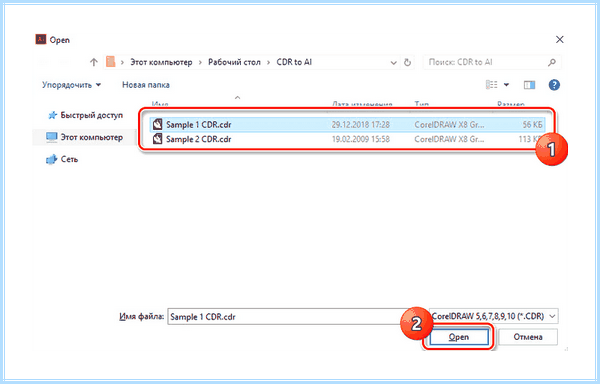Click the date 29.12.2018 17:28
Viewport: 600px width, 384px height.
click(x=360, y=124)
